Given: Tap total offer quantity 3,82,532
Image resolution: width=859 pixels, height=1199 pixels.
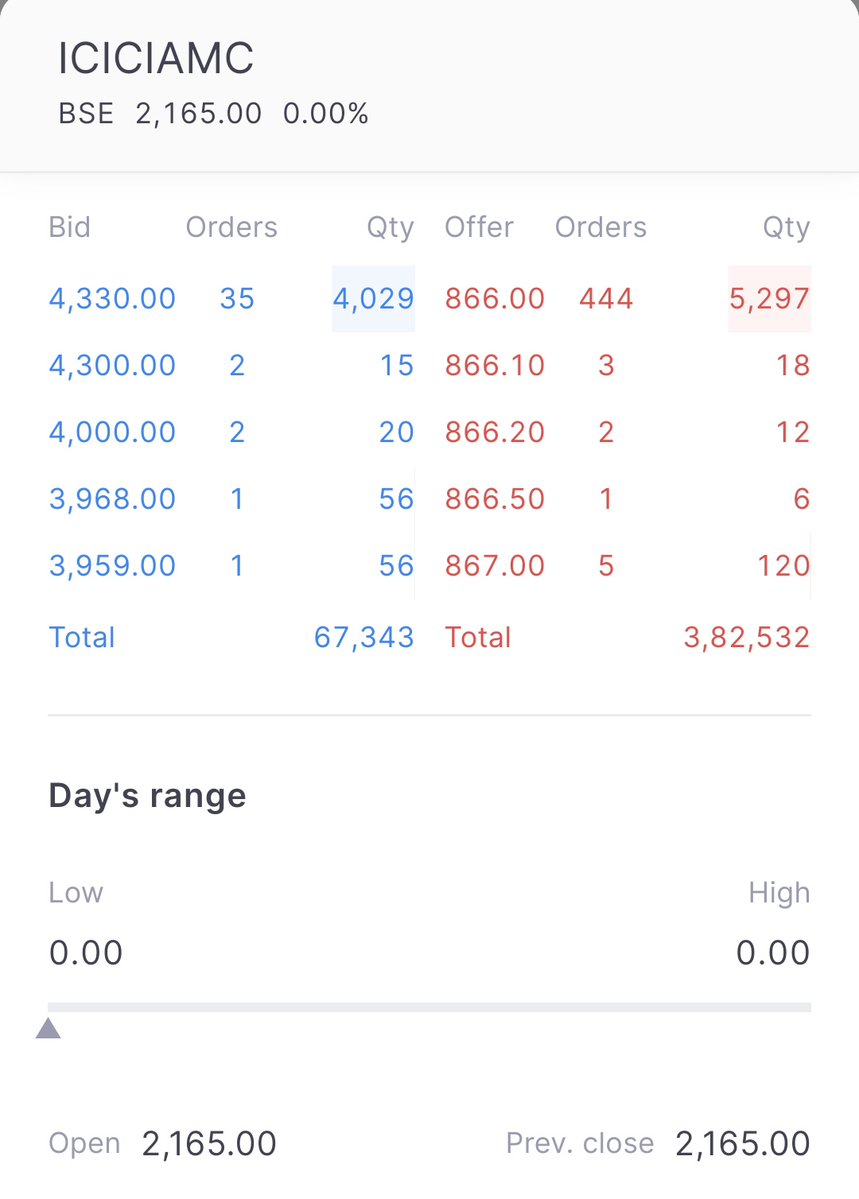Looking at the screenshot, I should (747, 637).
